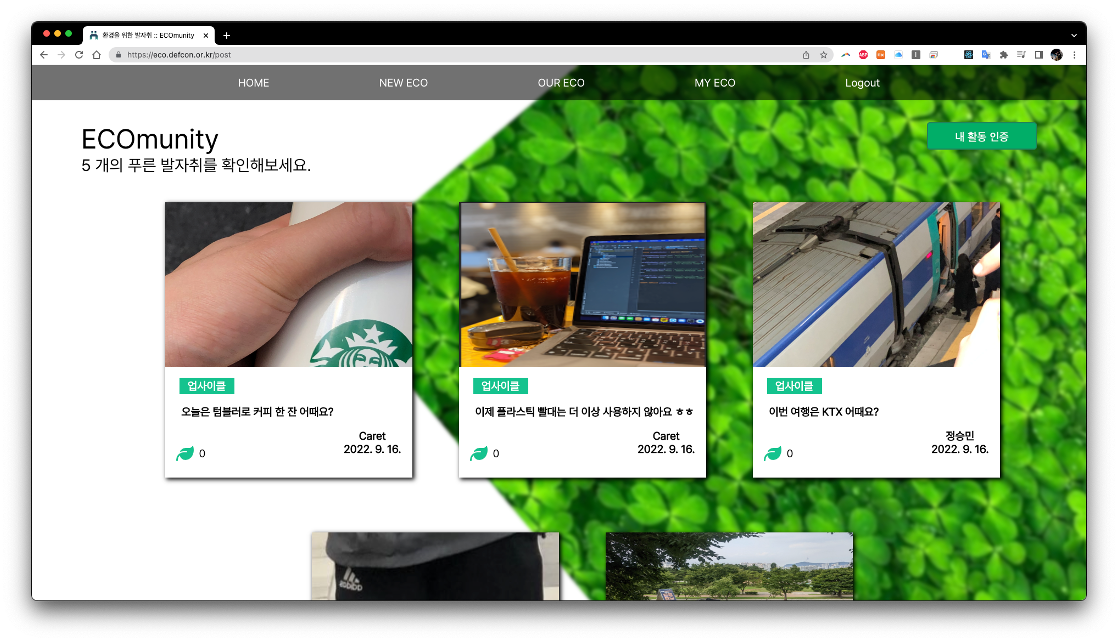
Task: Open the KTX train post image
Action: (876, 285)
